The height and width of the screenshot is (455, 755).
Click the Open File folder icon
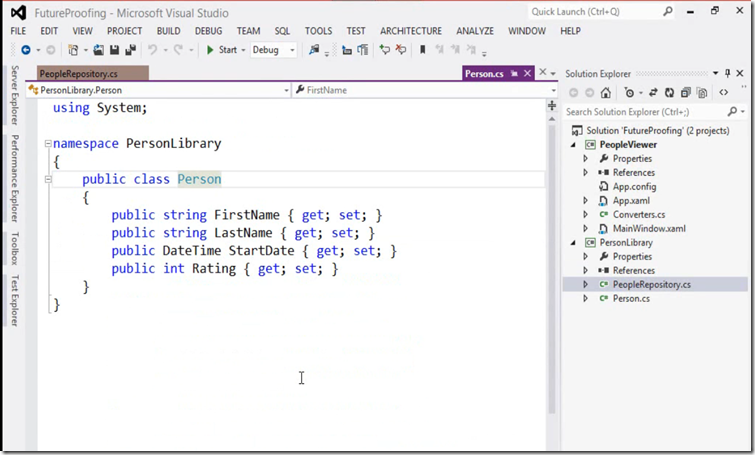click(x=98, y=50)
